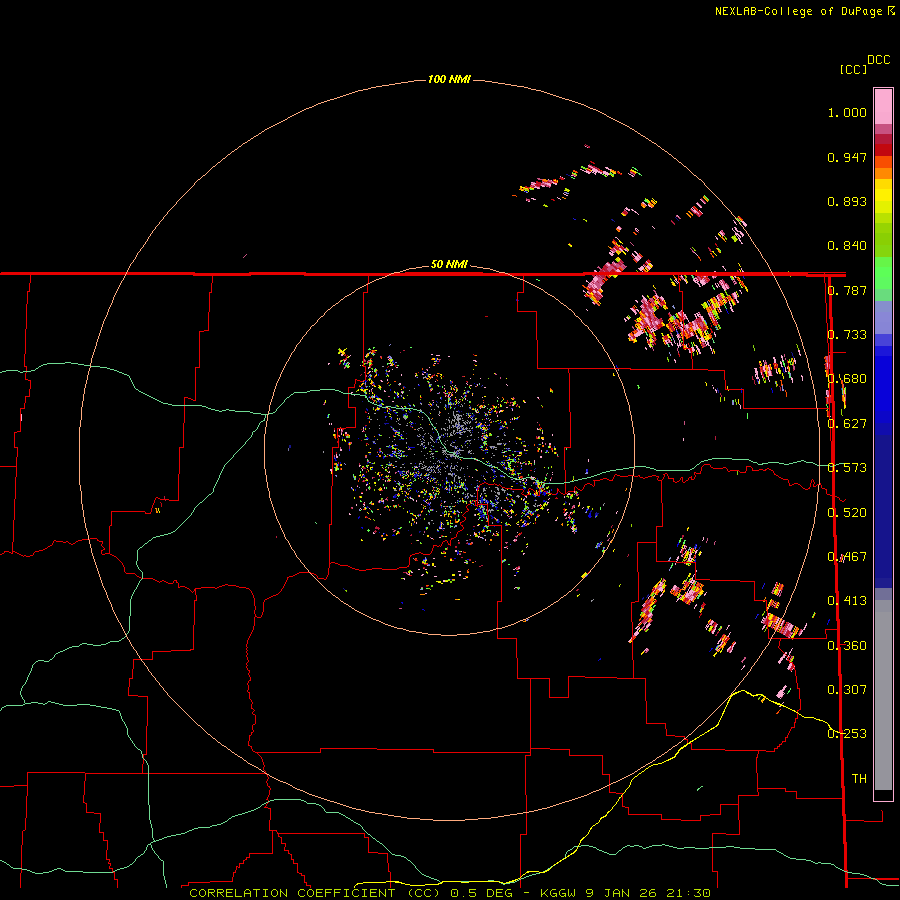Select the 0.733 color bar value
900x900 pixels.
847,335
